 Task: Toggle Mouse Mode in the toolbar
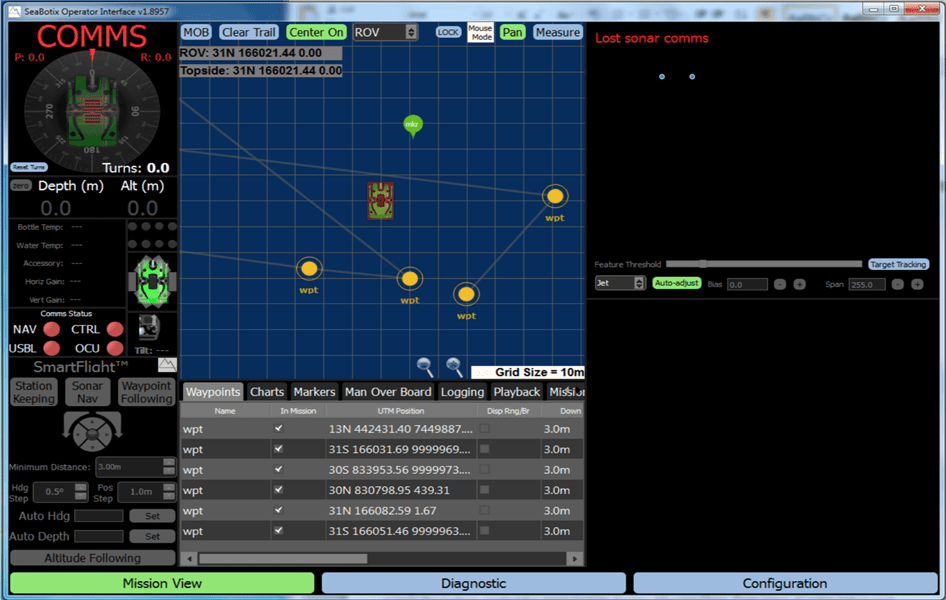(481, 31)
